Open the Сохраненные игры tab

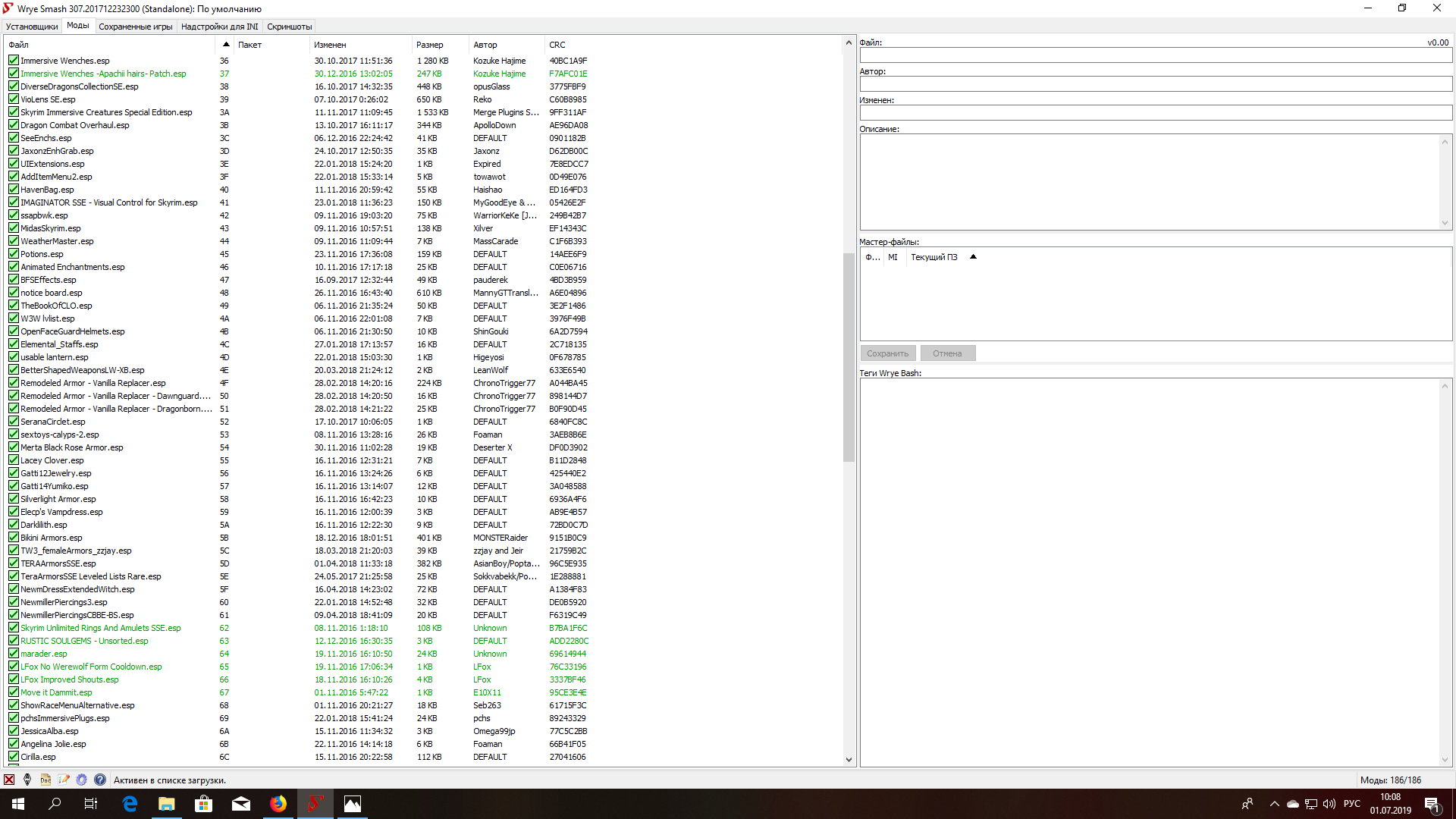[x=136, y=27]
